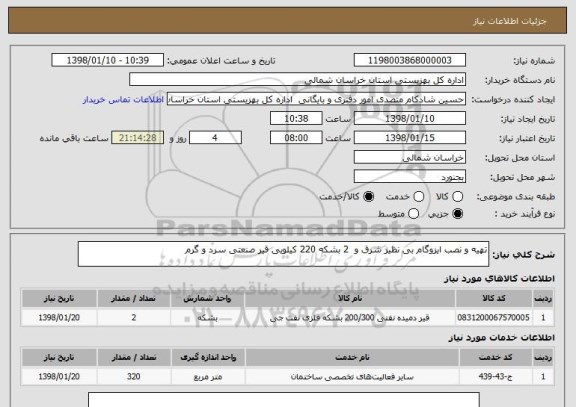Image resolution: width=576 pixels, height=407 pixels.
Task: Choose the متوسط purchase type radio
Action: (414, 213)
